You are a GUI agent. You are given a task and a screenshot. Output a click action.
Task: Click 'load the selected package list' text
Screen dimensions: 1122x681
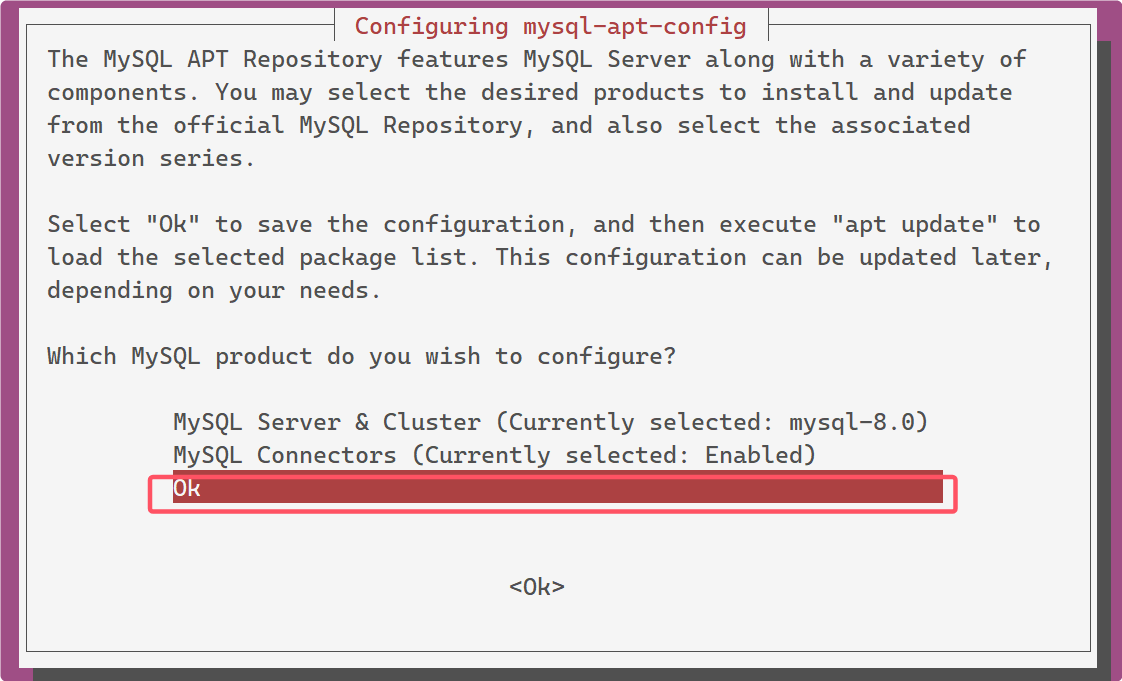coord(256,258)
